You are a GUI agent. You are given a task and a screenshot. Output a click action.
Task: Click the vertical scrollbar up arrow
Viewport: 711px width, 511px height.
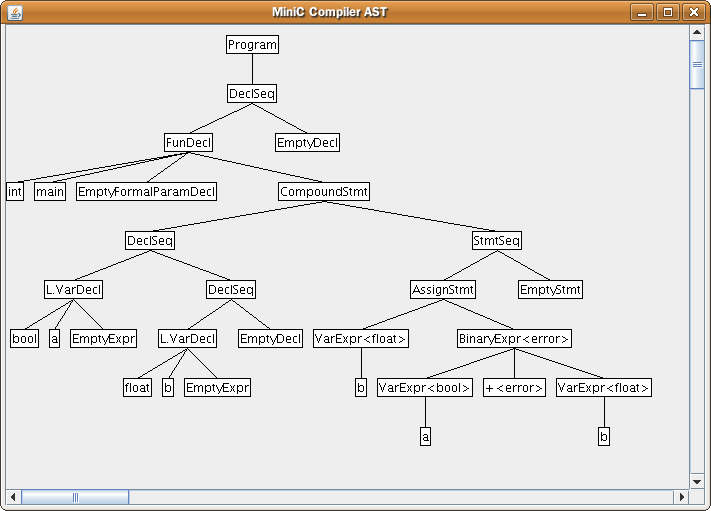[697, 33]
